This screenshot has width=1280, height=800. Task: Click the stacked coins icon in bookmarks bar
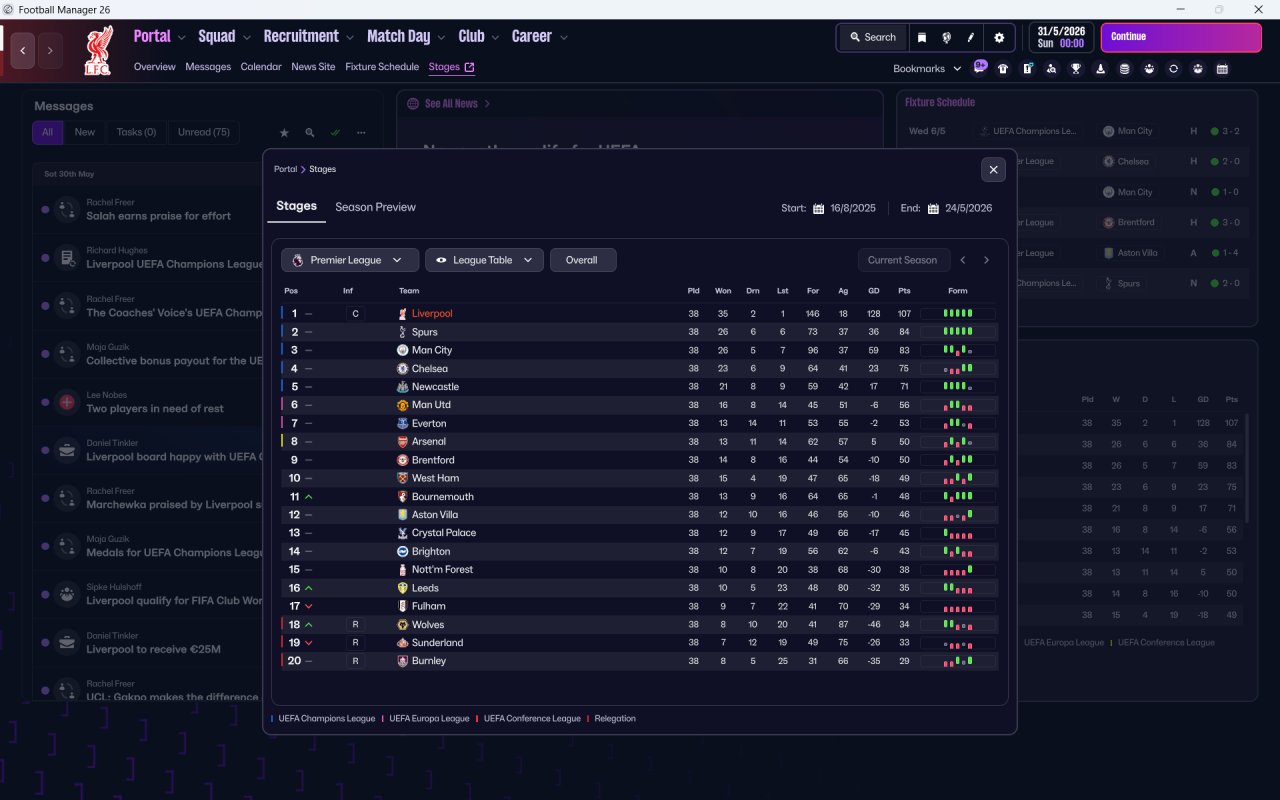click(x=1125, y=69)
